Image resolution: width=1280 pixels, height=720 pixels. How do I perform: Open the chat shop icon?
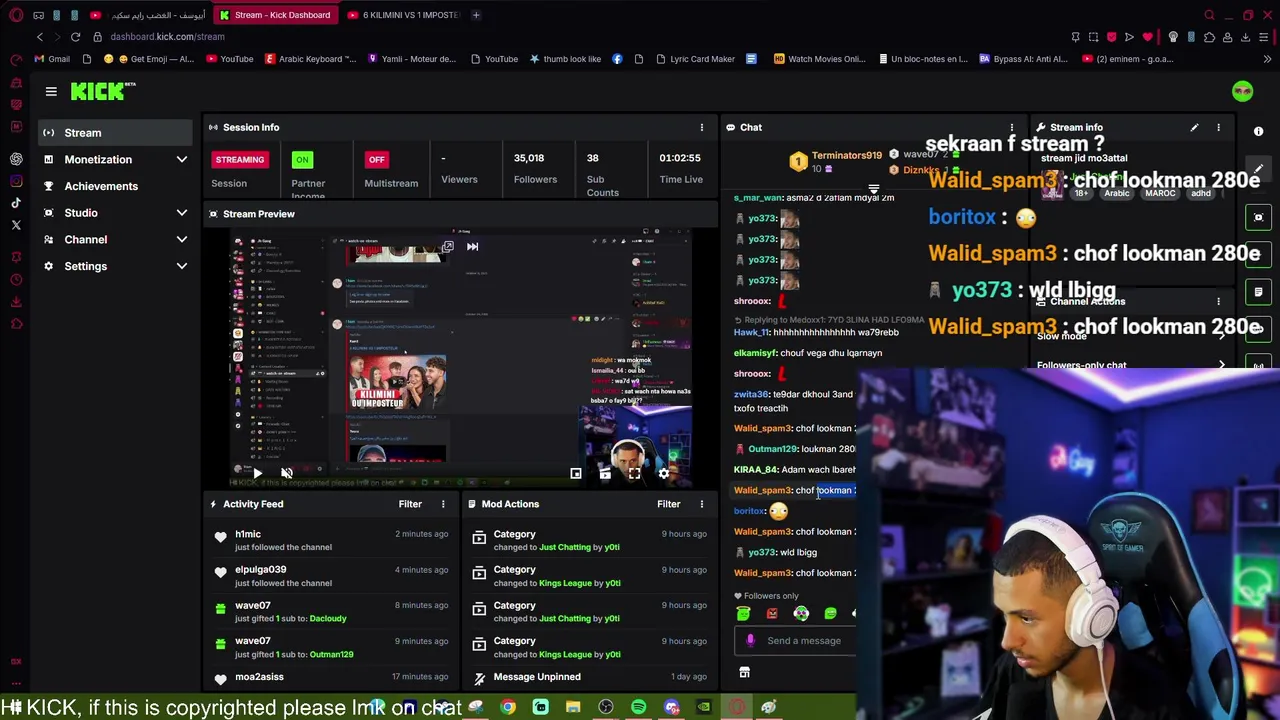744,672
